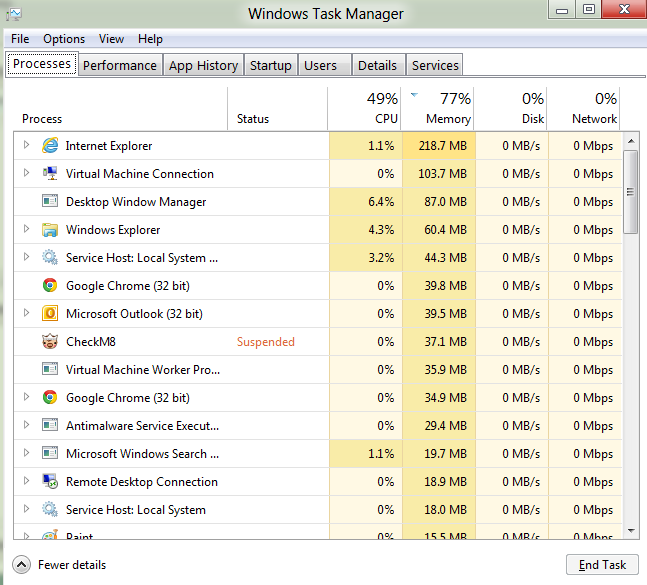Switch to the Performance tab

[120, 65]
